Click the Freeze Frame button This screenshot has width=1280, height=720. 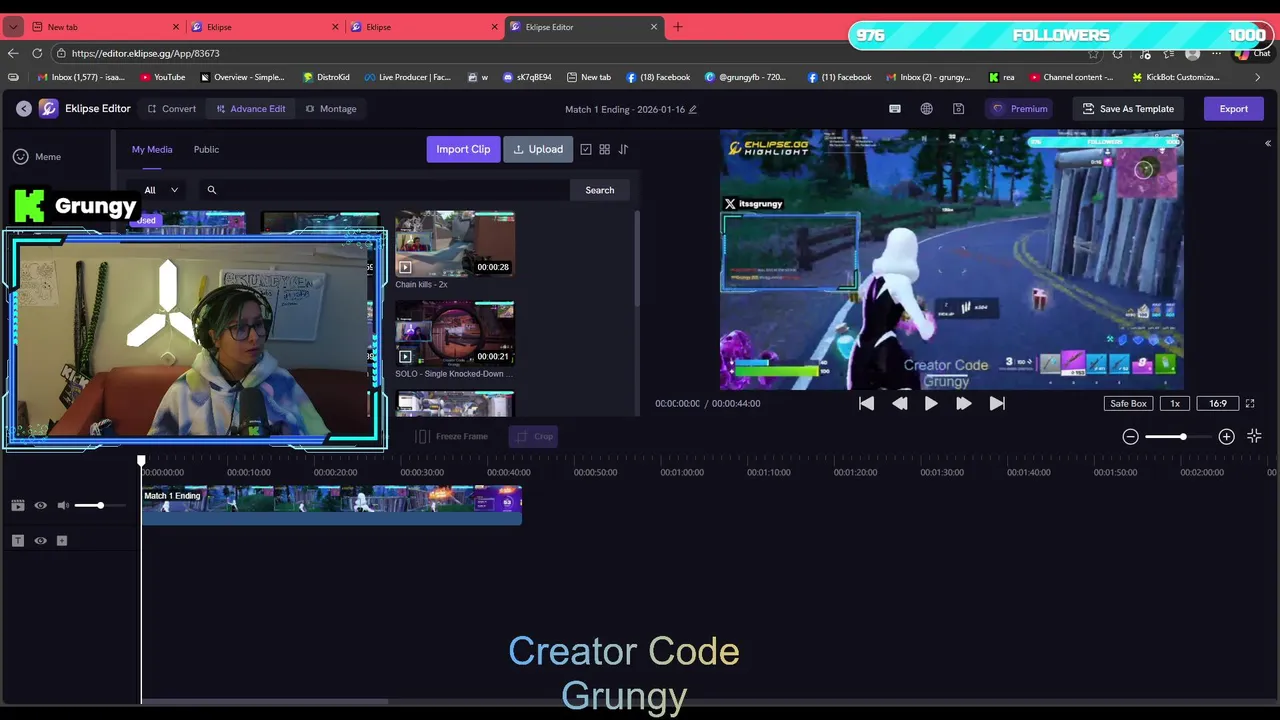pyautogui.click(x=452, y=436)
